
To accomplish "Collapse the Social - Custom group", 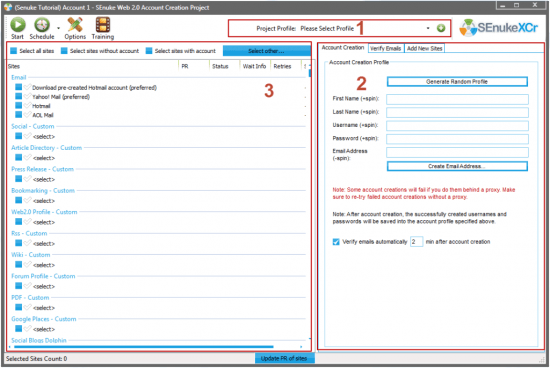I will pos(33,126).
